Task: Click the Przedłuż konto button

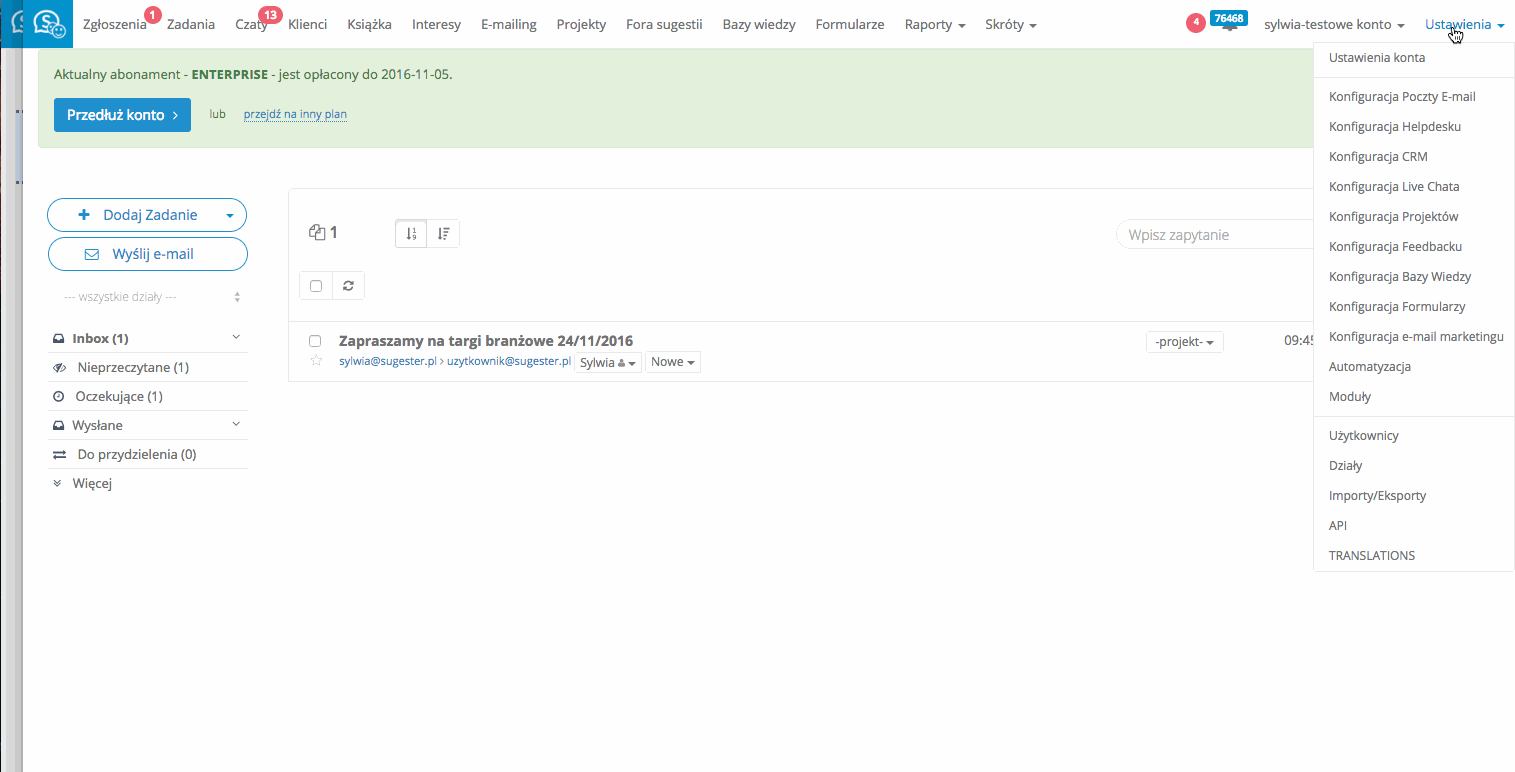Action: pyautogui.click(x=122, y=115)
